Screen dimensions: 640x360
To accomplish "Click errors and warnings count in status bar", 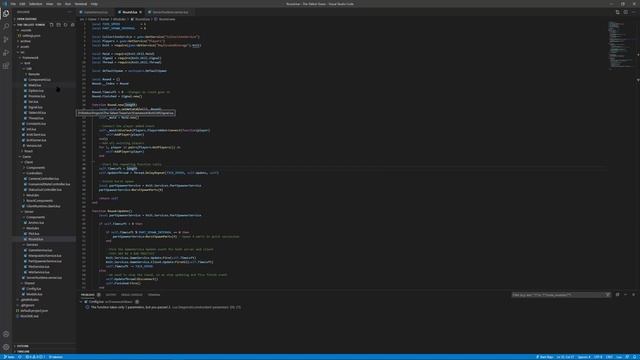I will pyautogui.click(x=35, y=357).
